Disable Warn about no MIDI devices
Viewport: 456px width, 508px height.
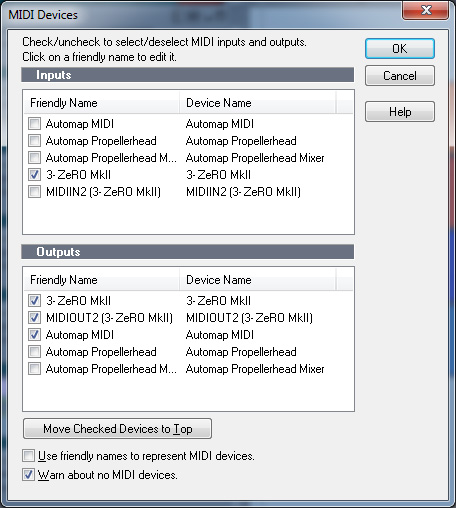28,475
